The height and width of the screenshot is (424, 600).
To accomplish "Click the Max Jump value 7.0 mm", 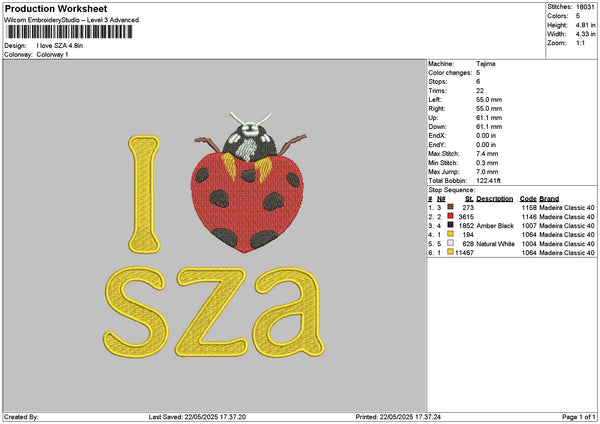I will (x=487, y=172).
